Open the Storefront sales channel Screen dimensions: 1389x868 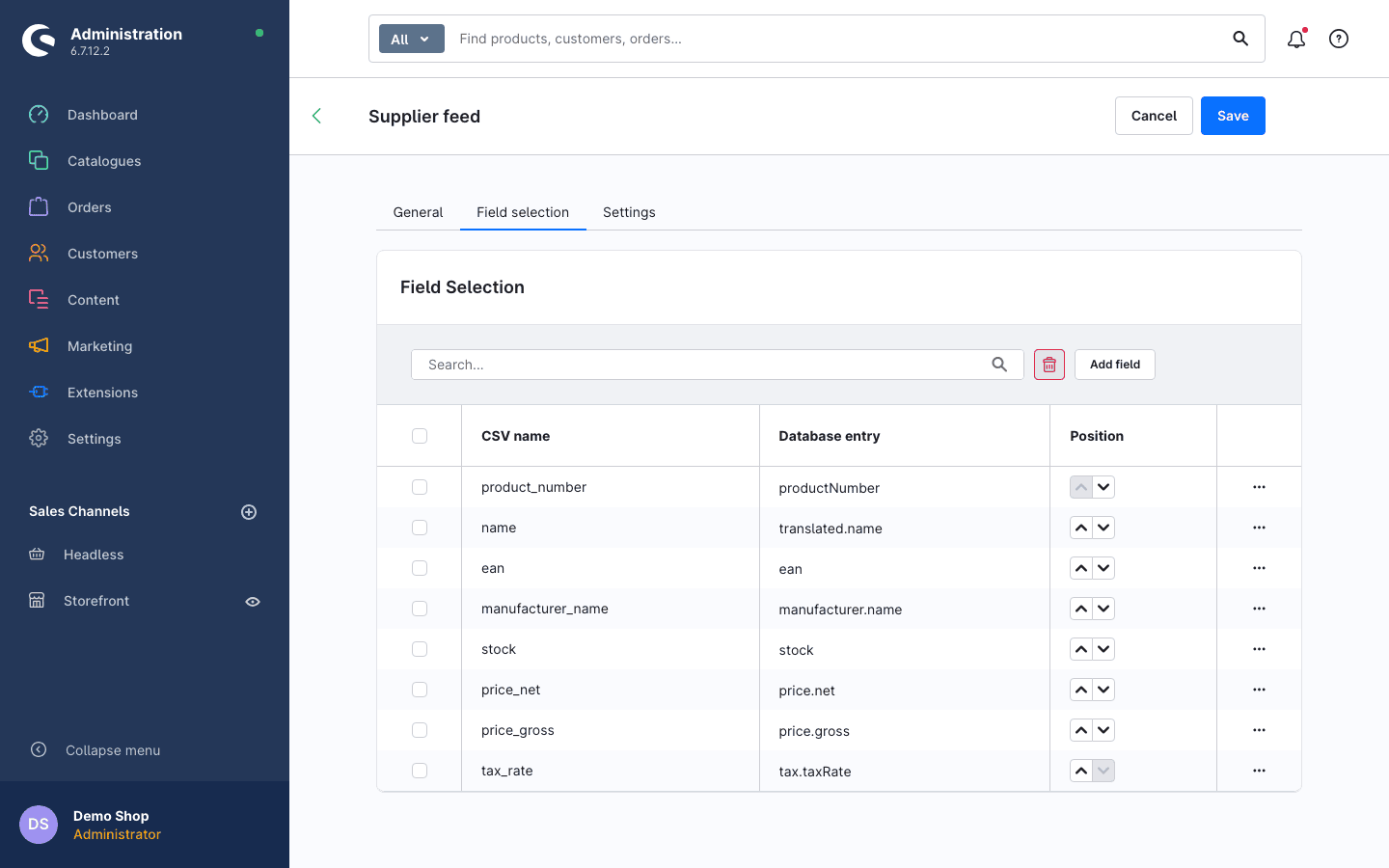(96, 601)
